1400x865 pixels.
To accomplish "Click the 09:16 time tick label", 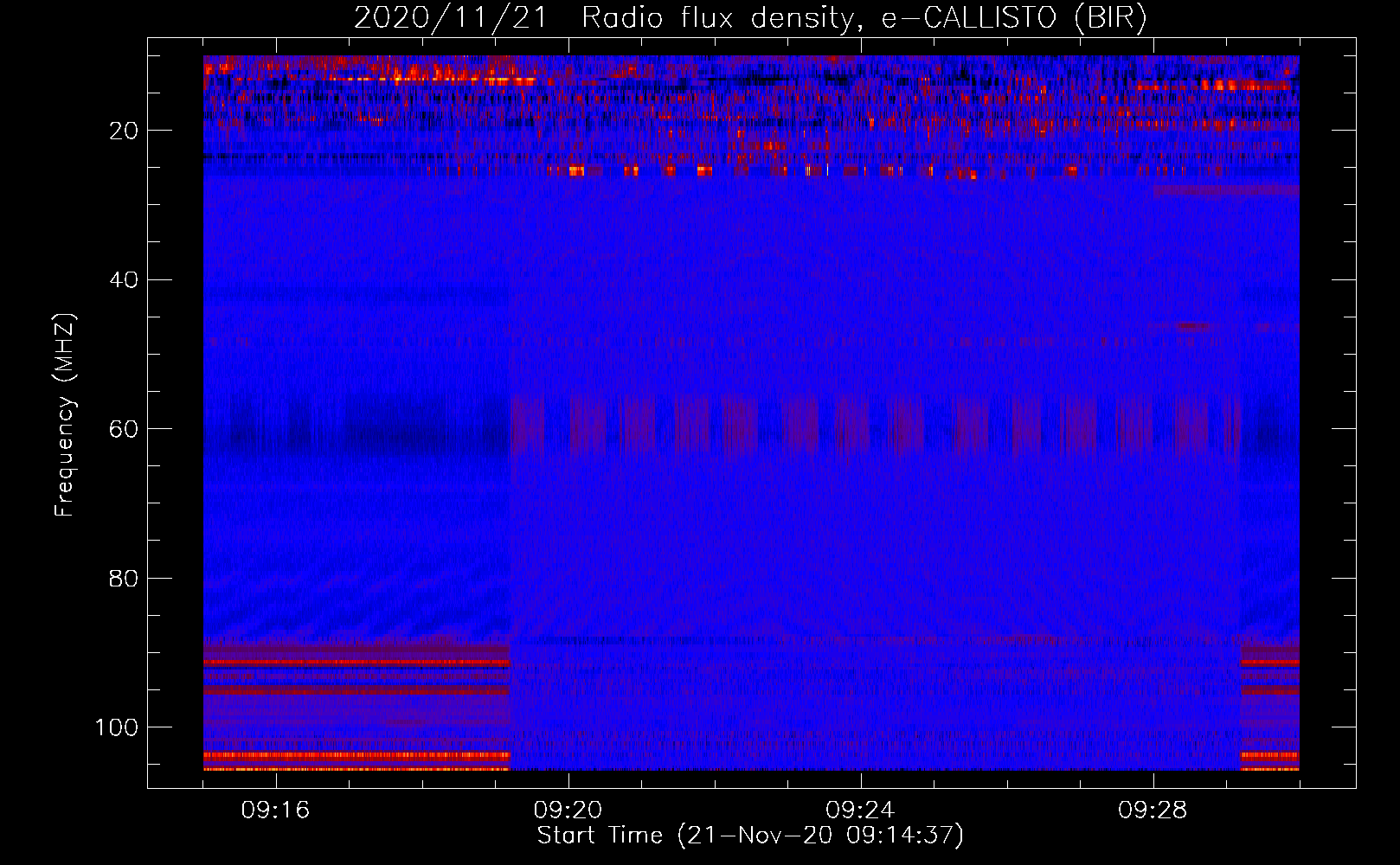I will (275, 811).
